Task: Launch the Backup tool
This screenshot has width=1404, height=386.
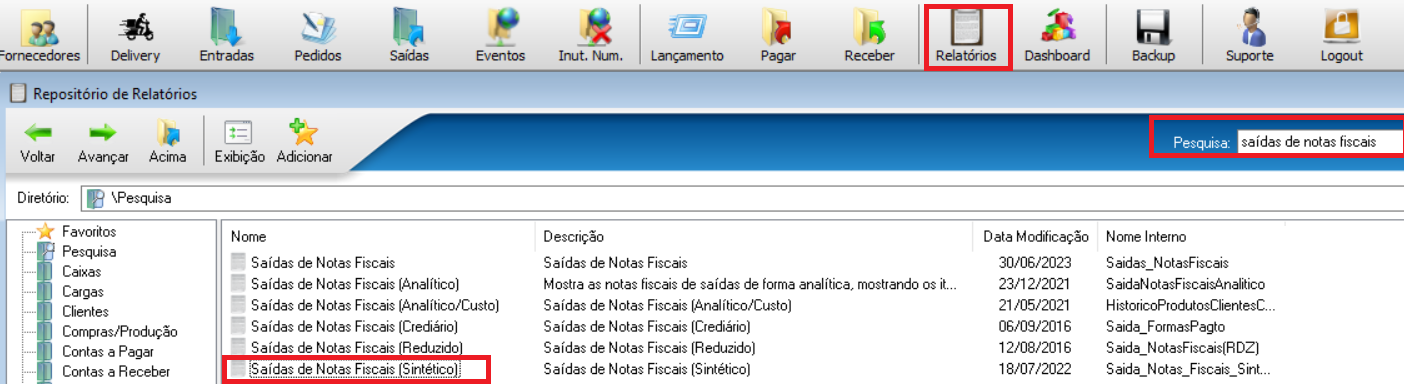Action: (x=1153, y=36)
